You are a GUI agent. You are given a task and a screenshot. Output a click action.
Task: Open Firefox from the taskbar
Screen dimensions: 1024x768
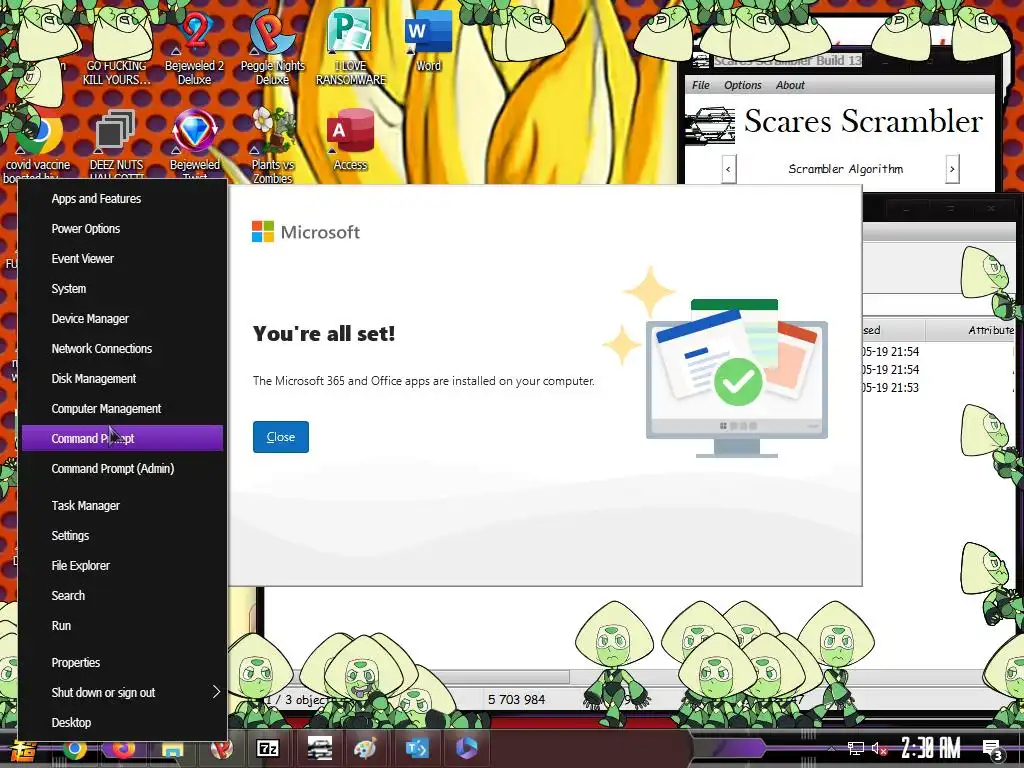(x=123, y=750)
